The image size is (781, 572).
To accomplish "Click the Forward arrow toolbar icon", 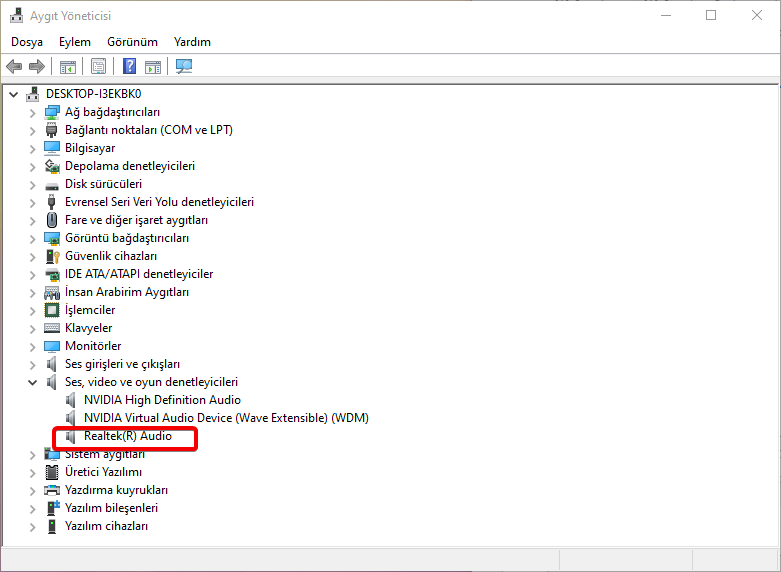I will point(37,66).
